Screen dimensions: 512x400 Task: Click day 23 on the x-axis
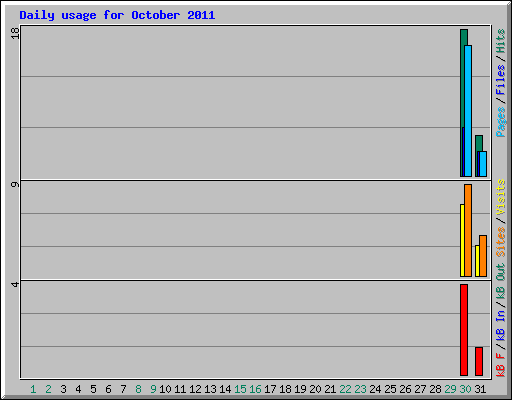click(360, 389)
